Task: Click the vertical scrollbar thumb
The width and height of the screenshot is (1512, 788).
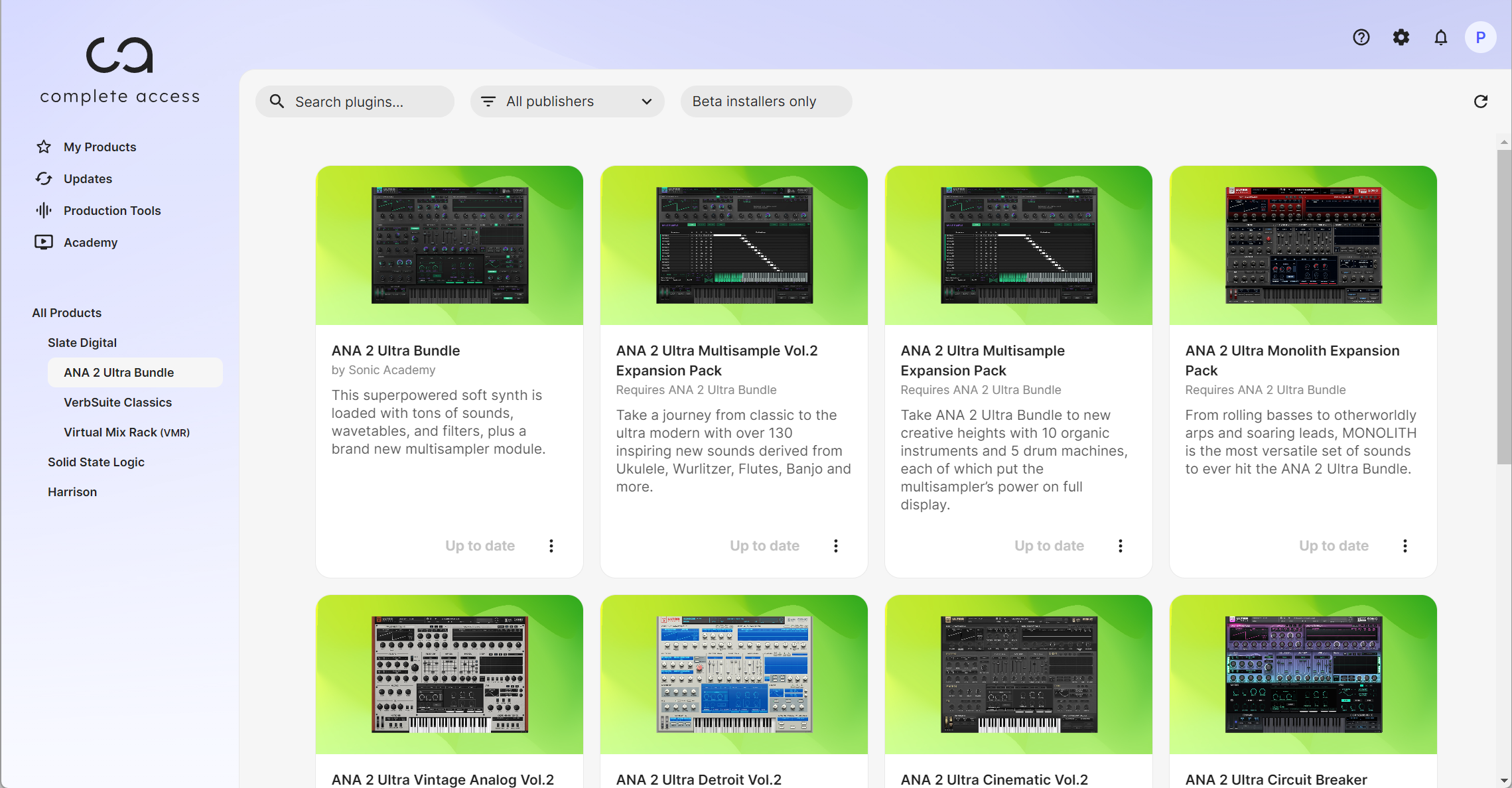Action: click(1504, 306)
